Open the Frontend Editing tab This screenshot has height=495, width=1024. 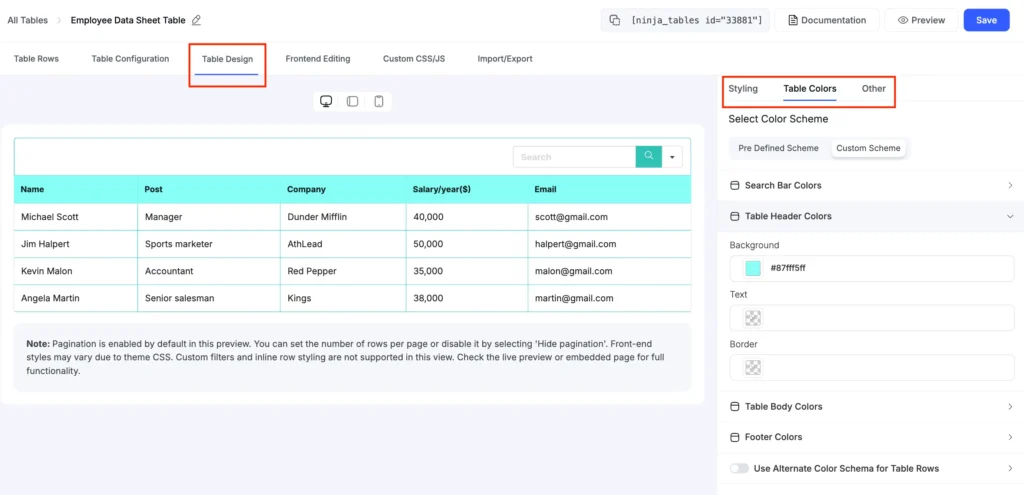318,59
